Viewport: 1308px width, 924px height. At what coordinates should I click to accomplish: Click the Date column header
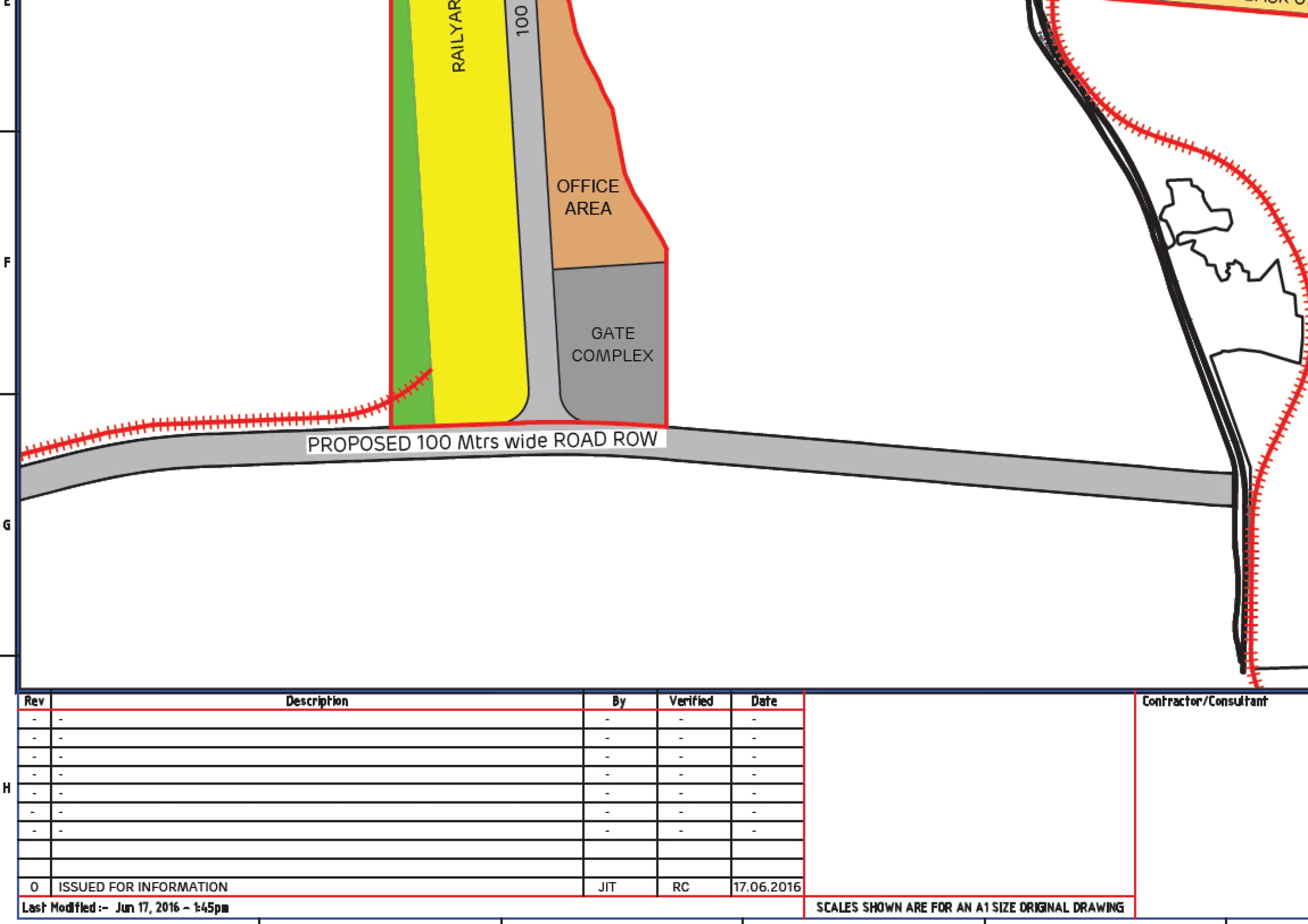[x=764, y=701]
